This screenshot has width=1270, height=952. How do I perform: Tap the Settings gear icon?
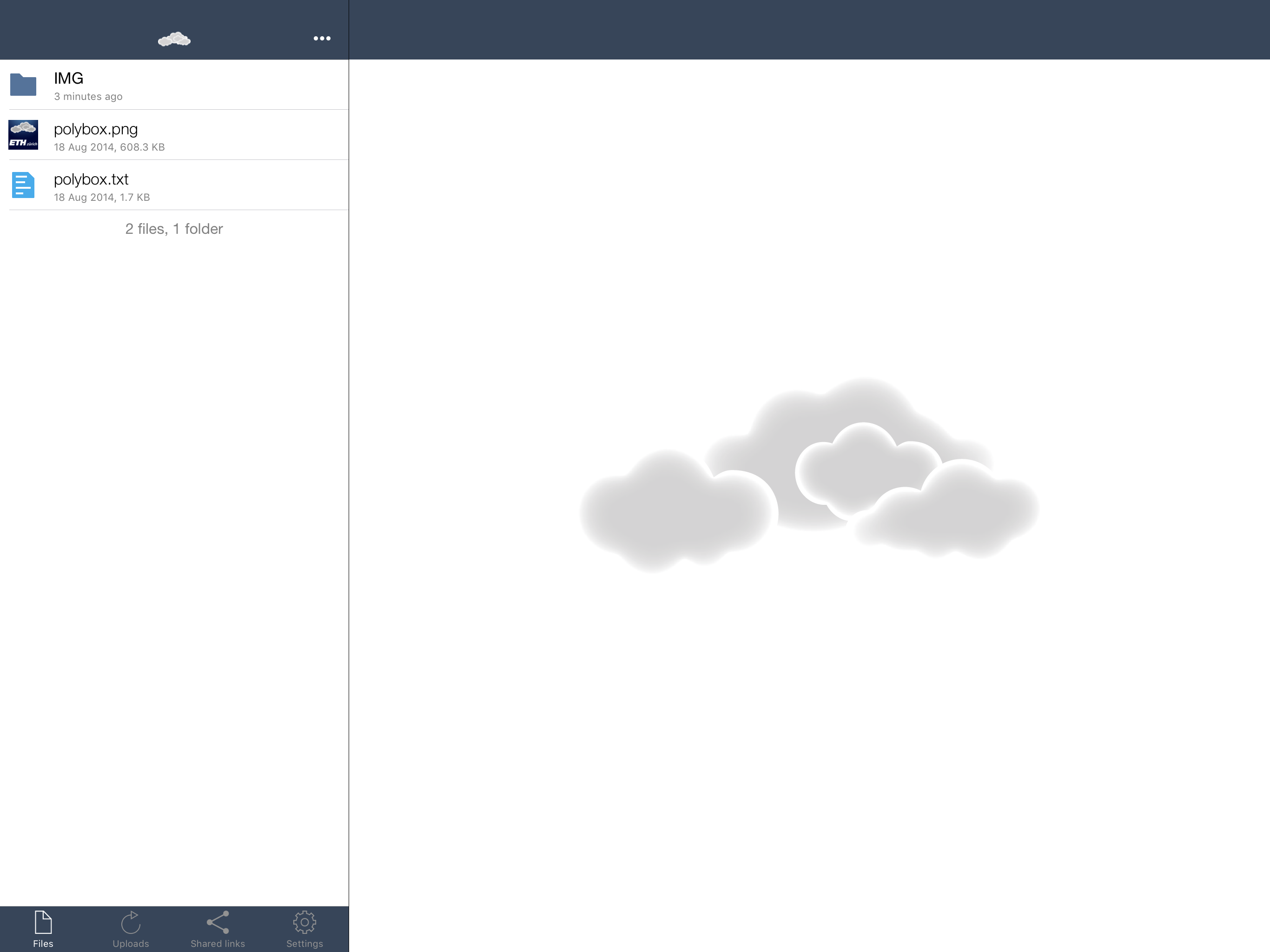point(304,922)
